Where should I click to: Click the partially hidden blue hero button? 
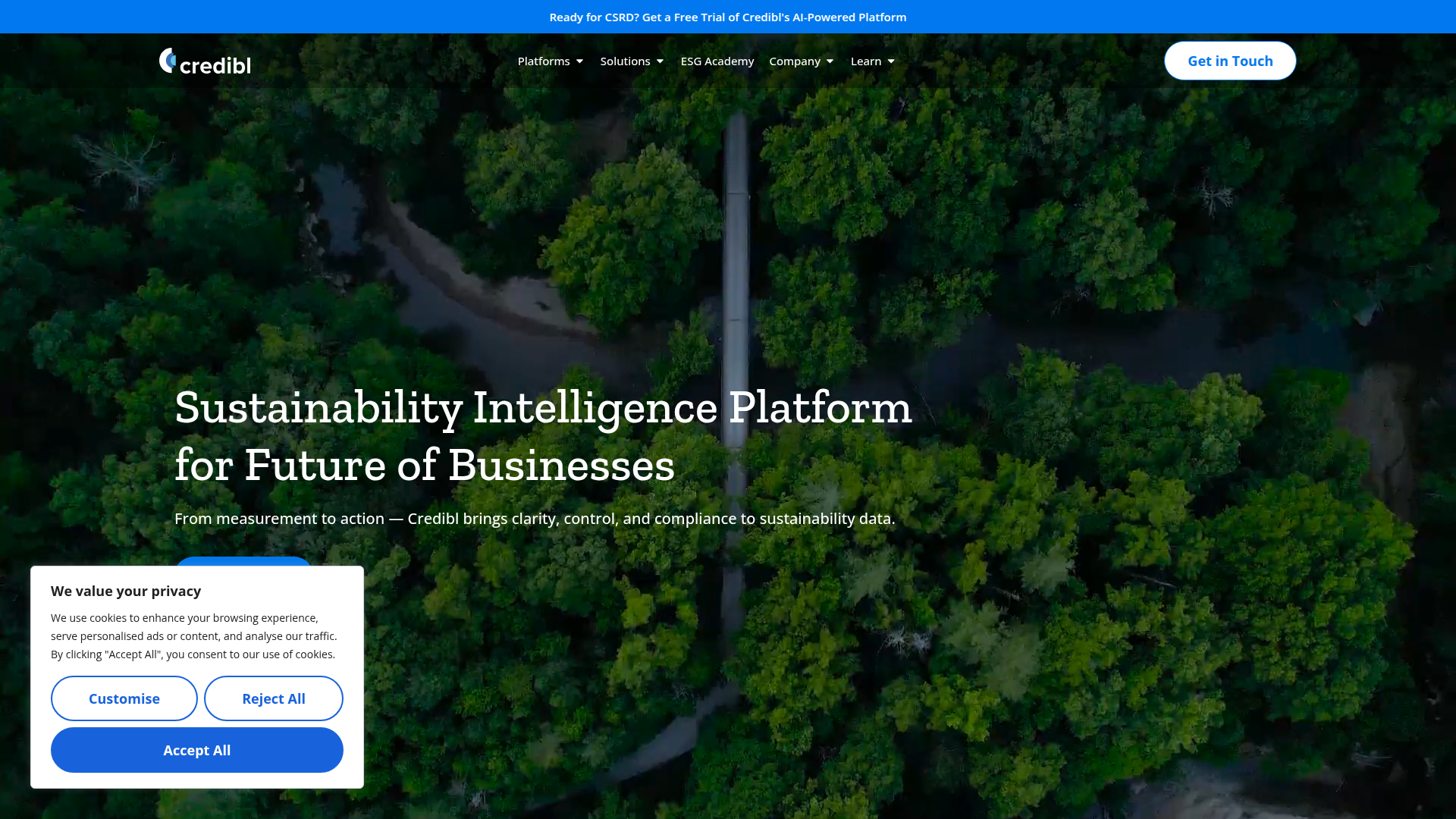pyautogui.click(x=243, y=561)
